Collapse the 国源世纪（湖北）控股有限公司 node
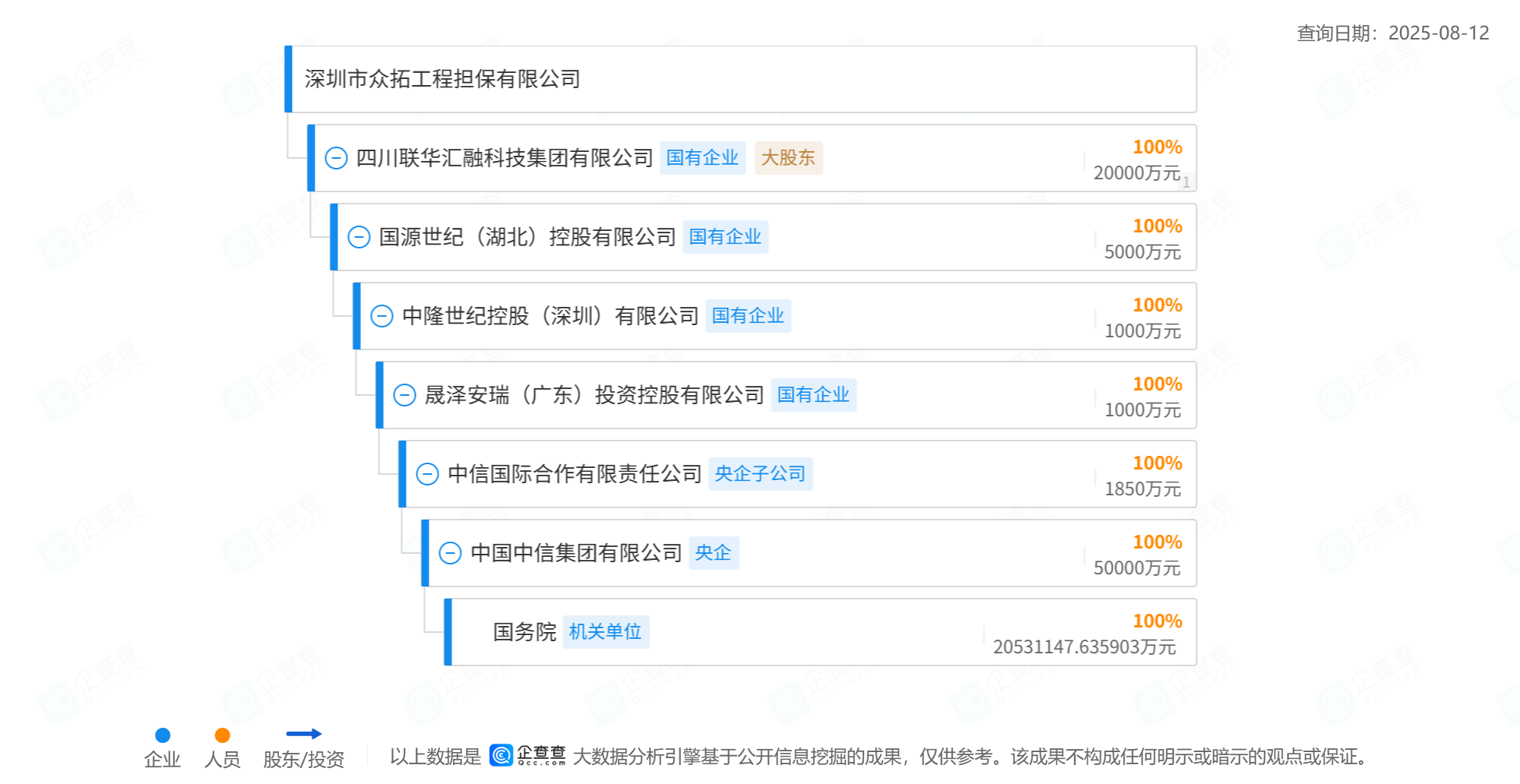The height and width of the screenshot is (784, 1520). pyautogui.click(x=359, y=237)
